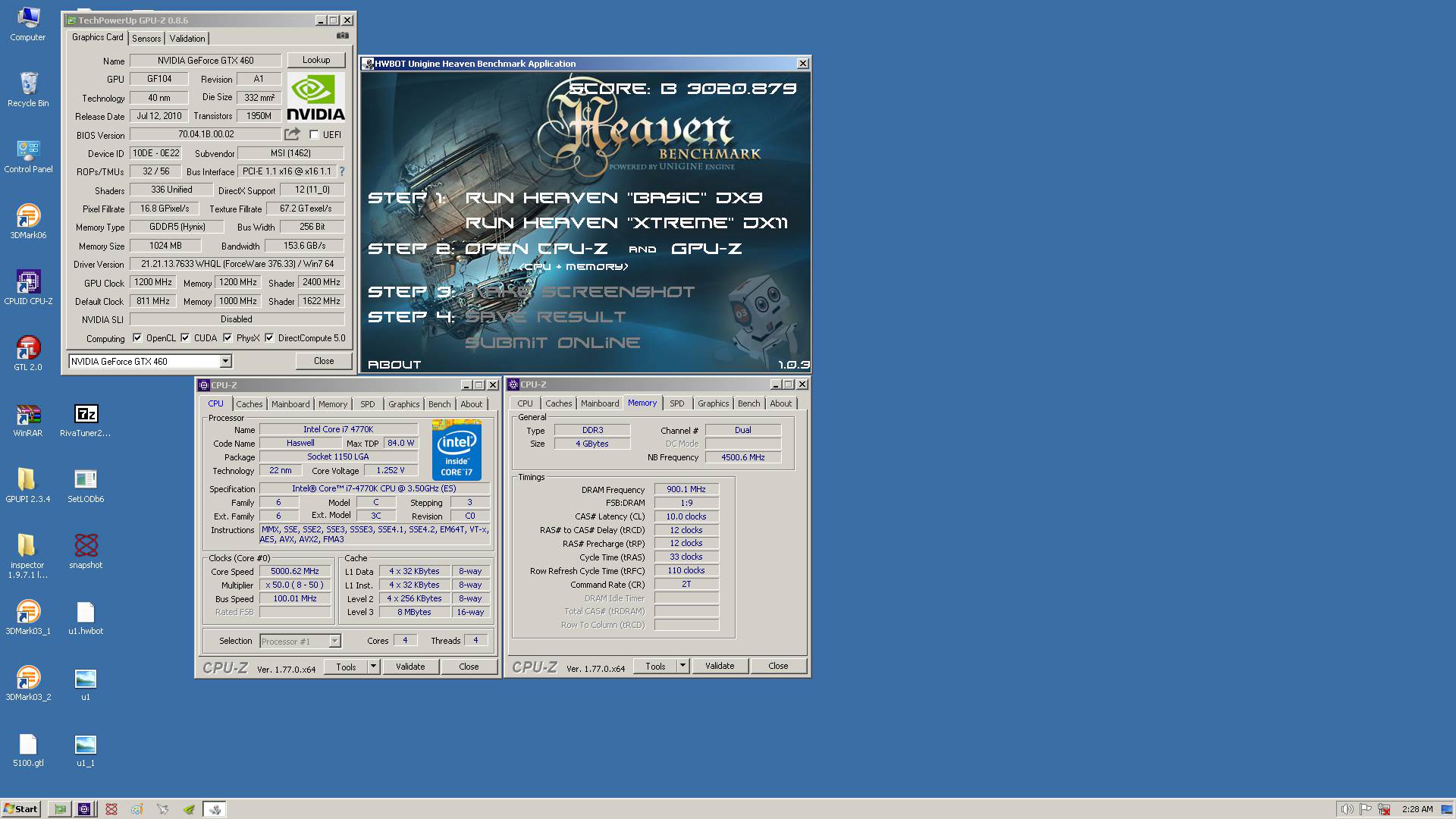Toggle the UEFI checkbox in GPU-Z
1456x819 pixels.
point(314,135)
